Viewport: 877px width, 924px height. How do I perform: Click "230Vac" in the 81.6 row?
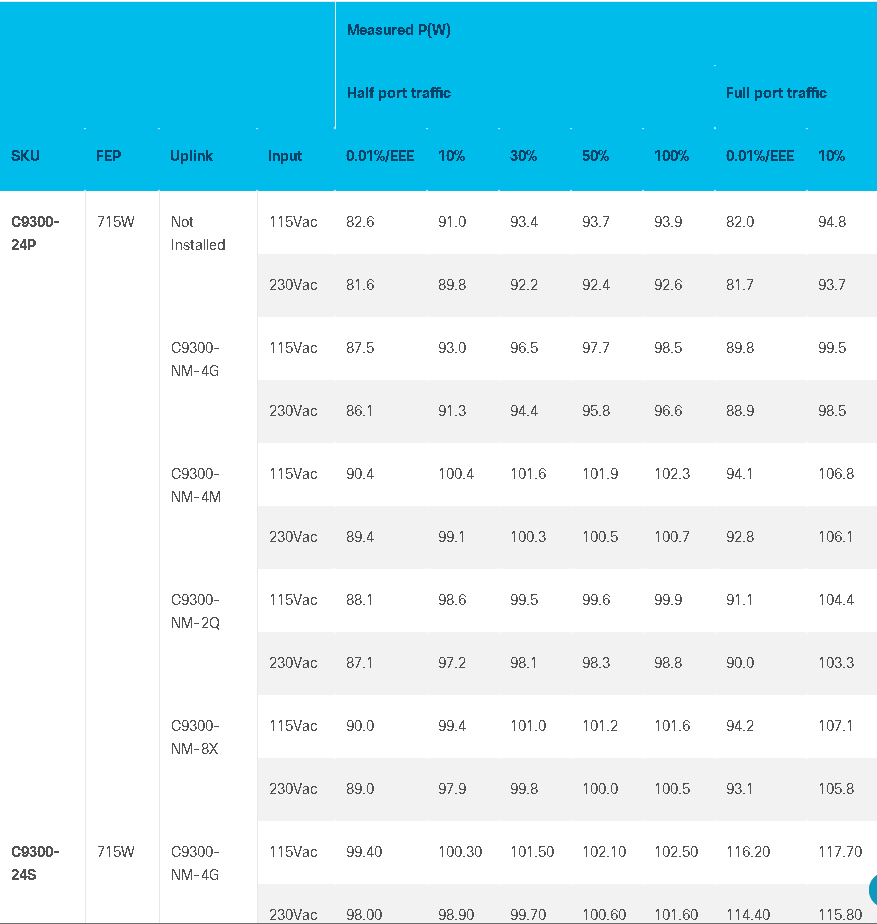click(x=293, y=285)
